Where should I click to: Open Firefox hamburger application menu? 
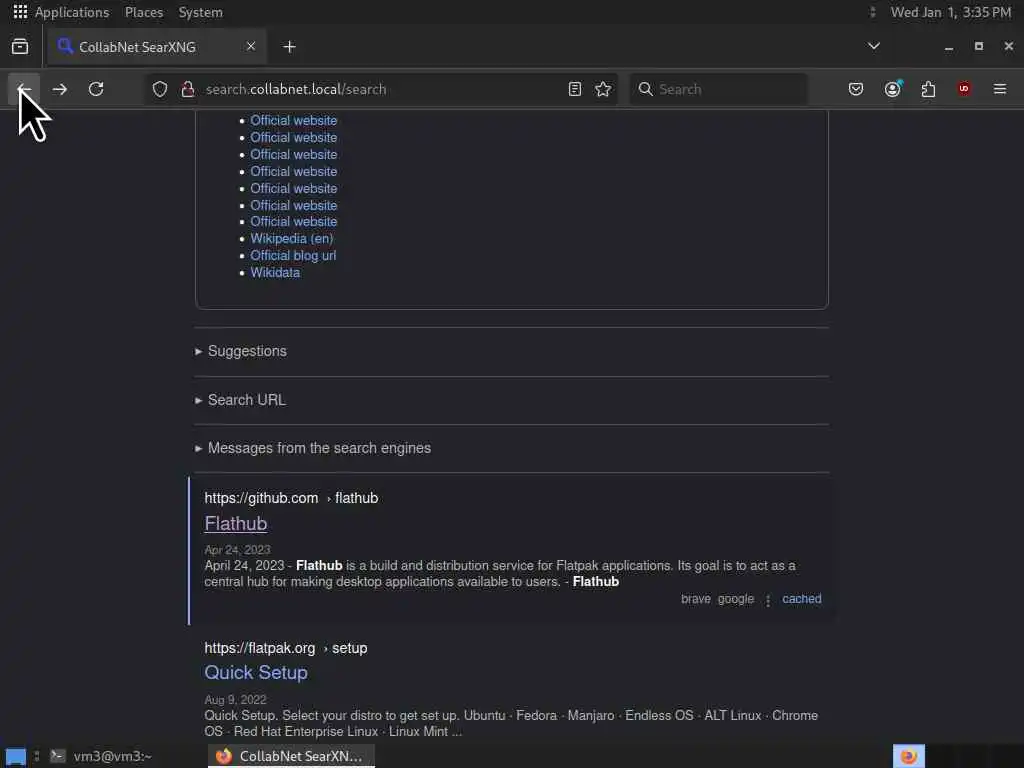1000,89
